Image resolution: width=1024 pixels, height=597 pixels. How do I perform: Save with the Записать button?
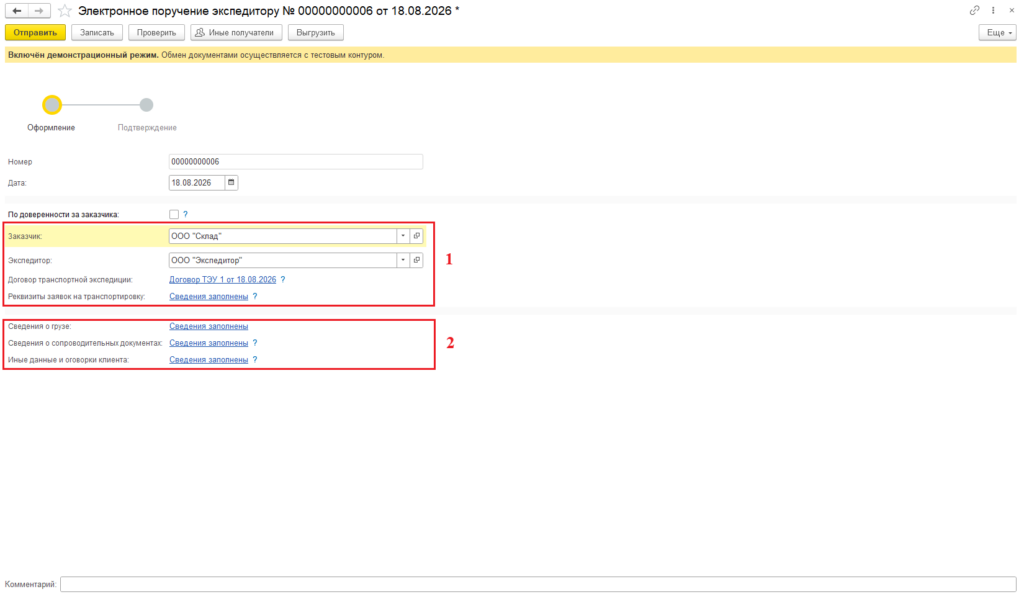pyautogui.click(x=97, y=33)
